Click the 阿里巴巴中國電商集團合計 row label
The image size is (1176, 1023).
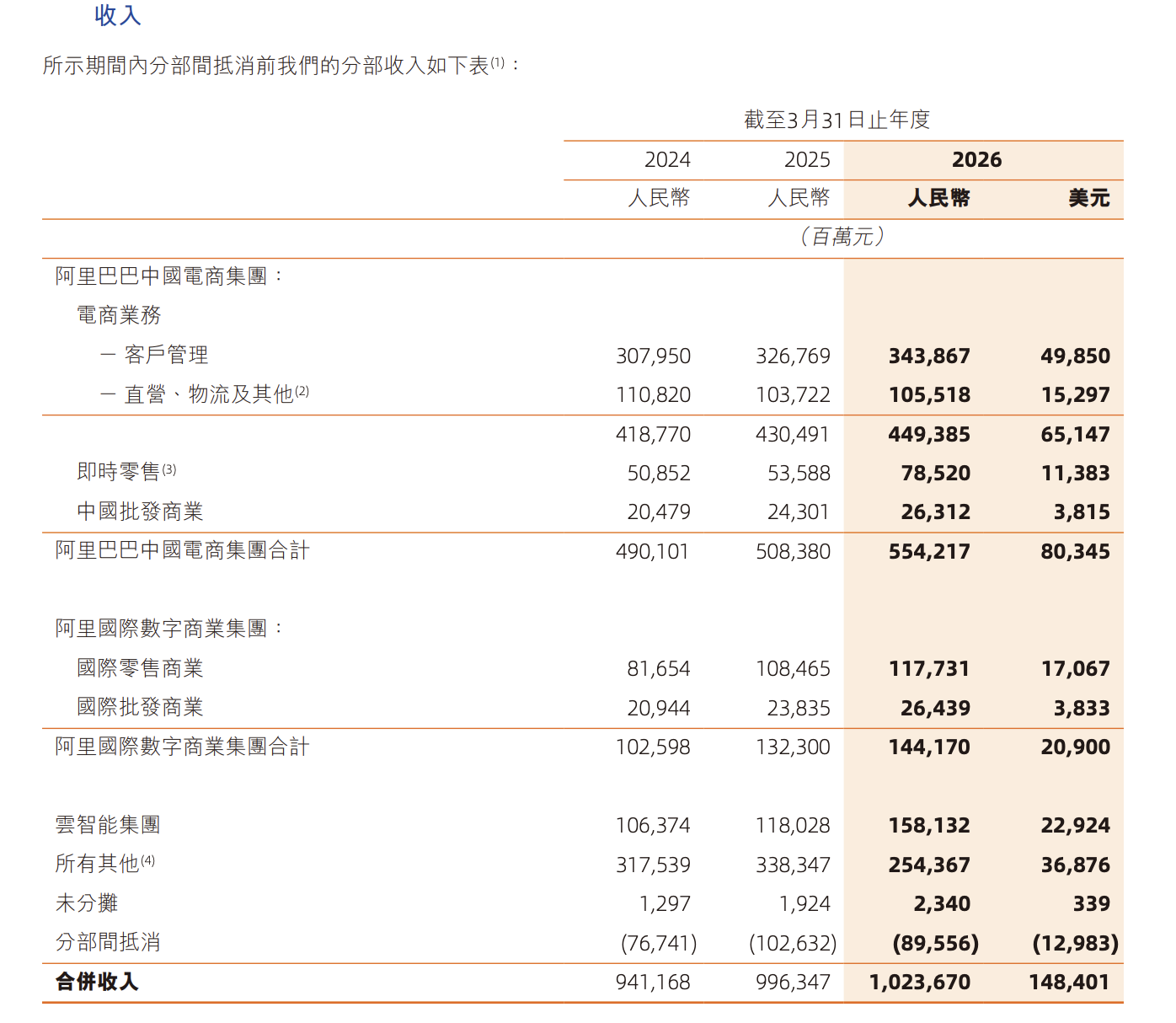click(x=183, y=550)
